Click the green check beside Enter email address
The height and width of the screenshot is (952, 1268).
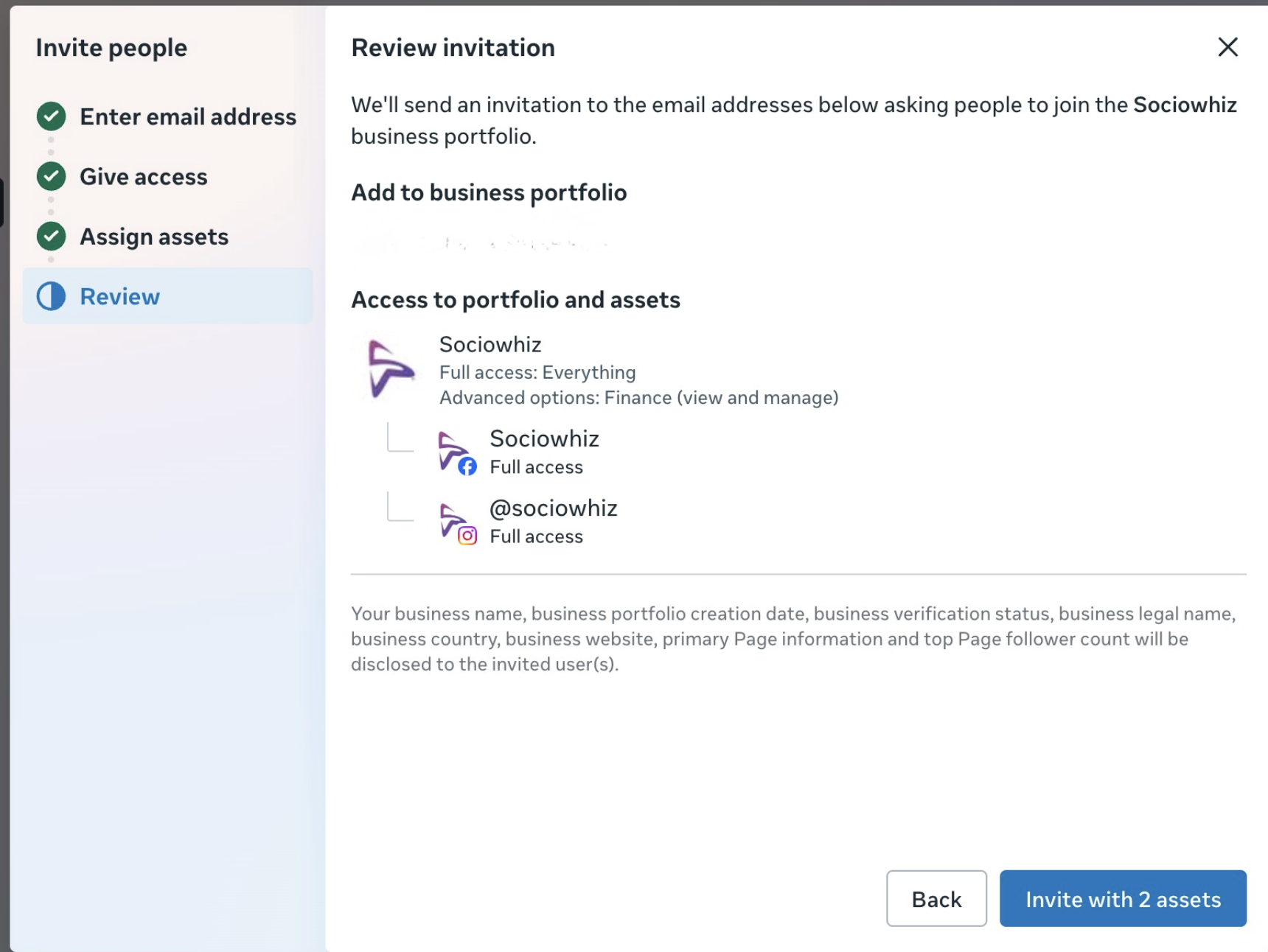(x=51, y=116)
